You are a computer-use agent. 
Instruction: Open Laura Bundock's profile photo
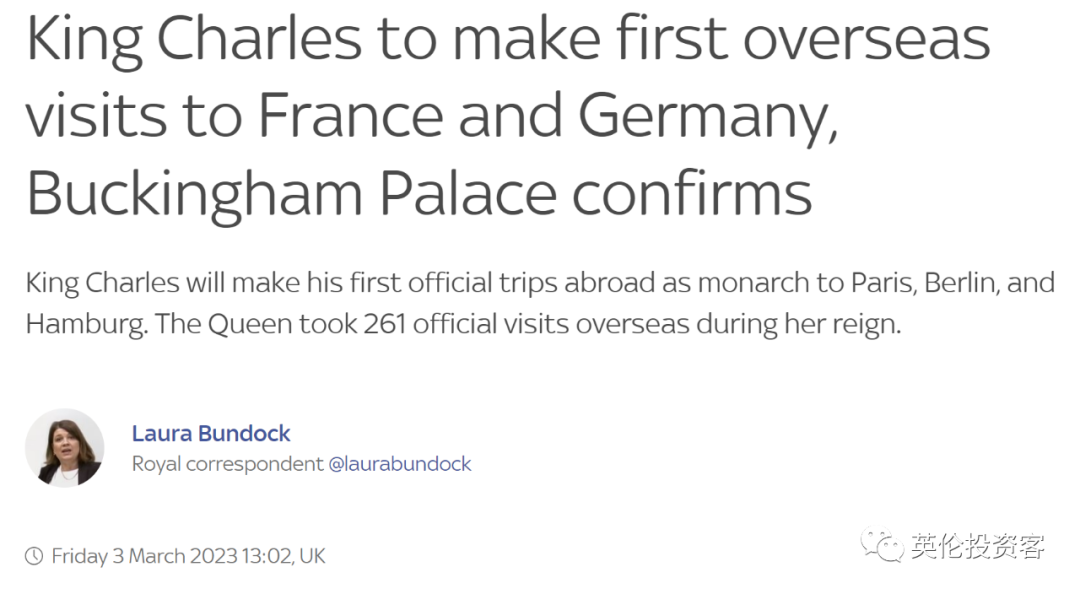[x=65, y=448]
